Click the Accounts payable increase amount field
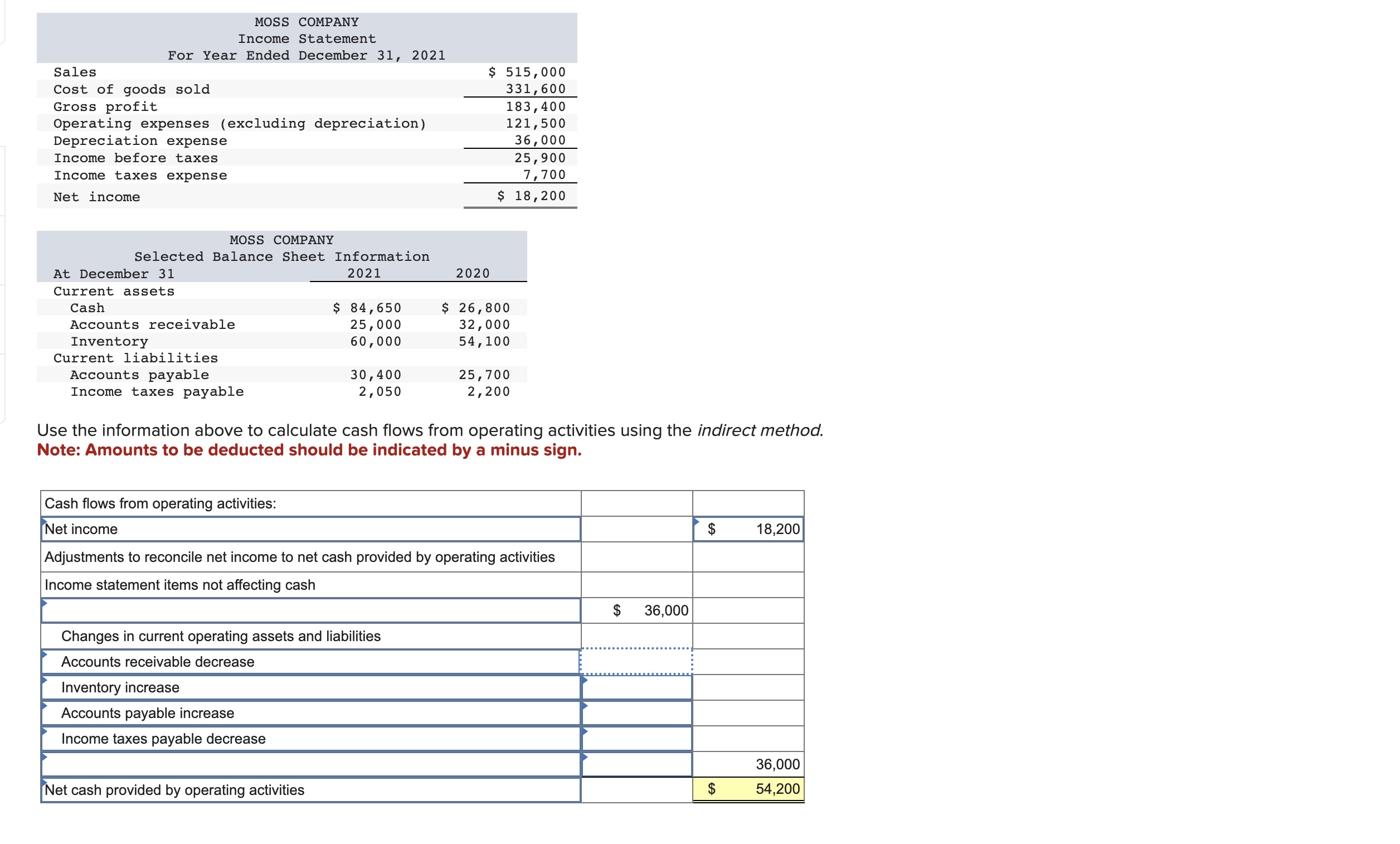The width and height of the screenshot is (1400, 844). [x=637, y=712]
